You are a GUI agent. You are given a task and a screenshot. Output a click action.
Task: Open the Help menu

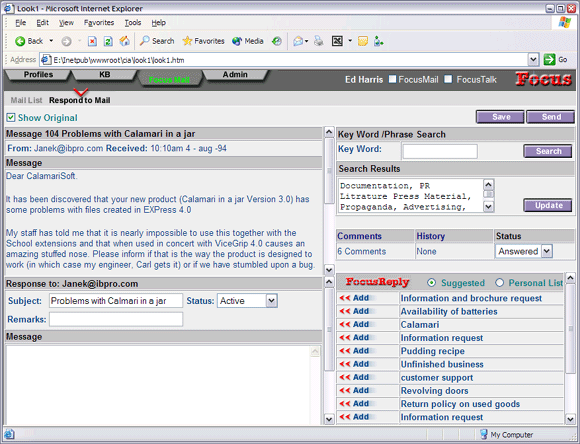click(x=159, y=23)
